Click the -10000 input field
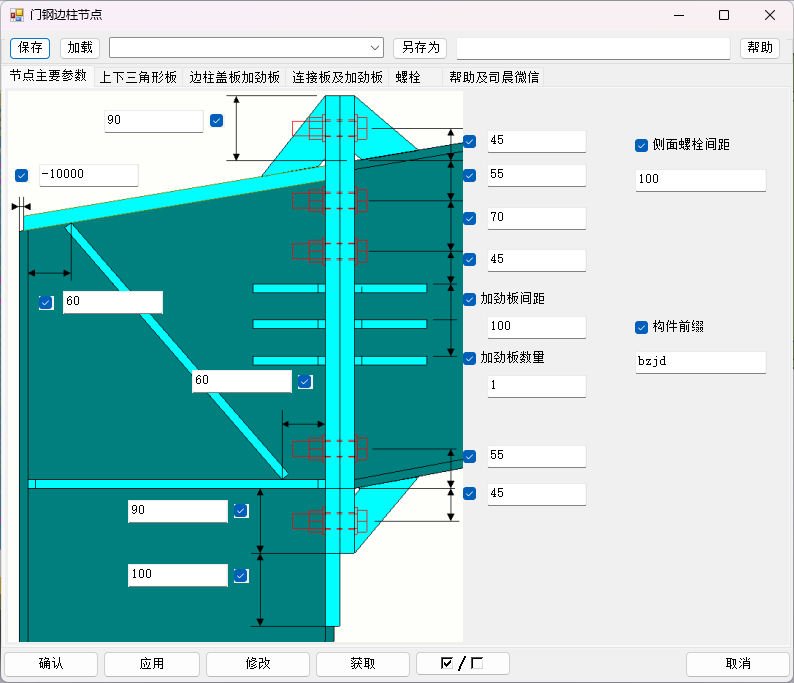 tap(89, 175)
